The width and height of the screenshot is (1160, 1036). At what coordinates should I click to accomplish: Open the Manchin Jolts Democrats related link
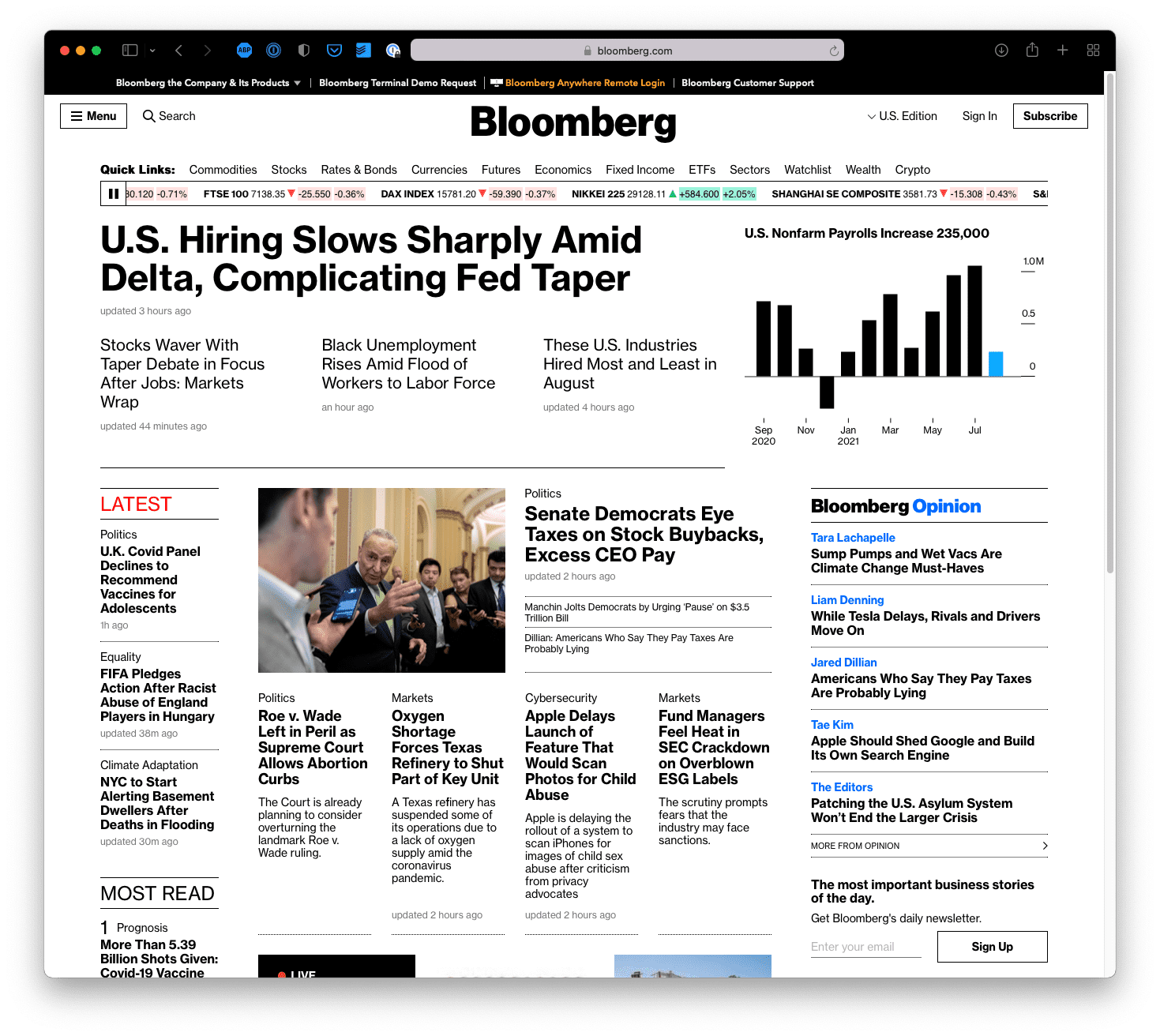637,613
